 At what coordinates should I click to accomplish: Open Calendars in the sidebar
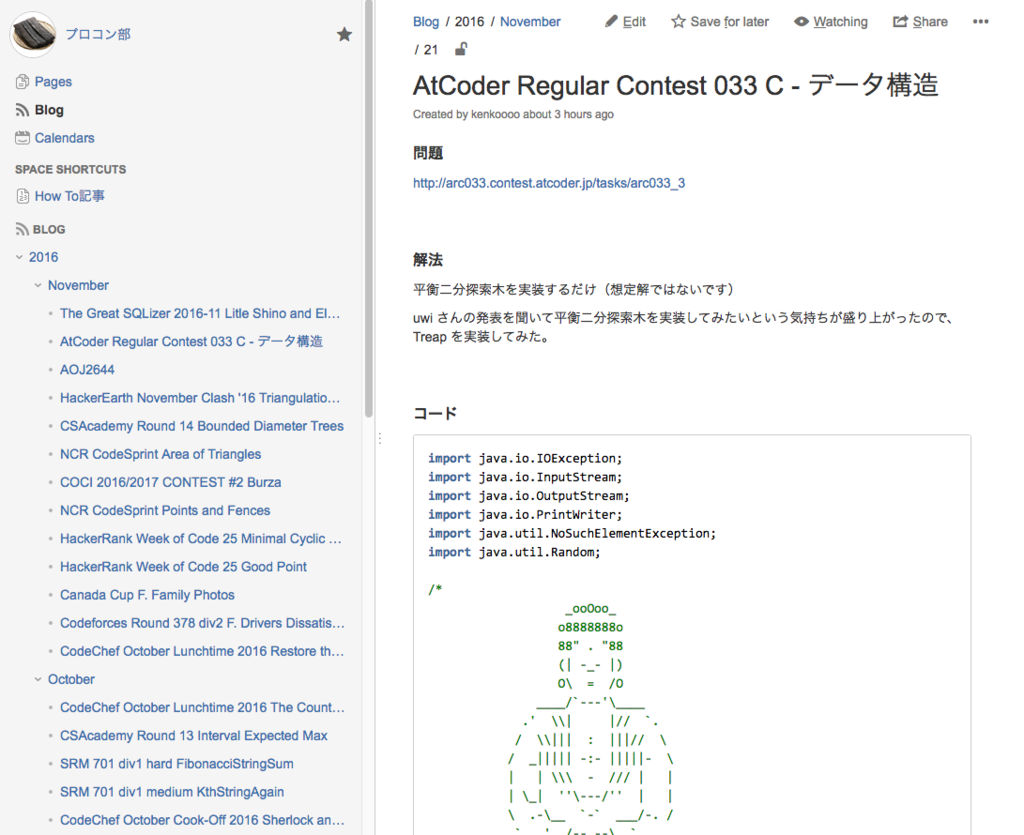coord(65,138)
